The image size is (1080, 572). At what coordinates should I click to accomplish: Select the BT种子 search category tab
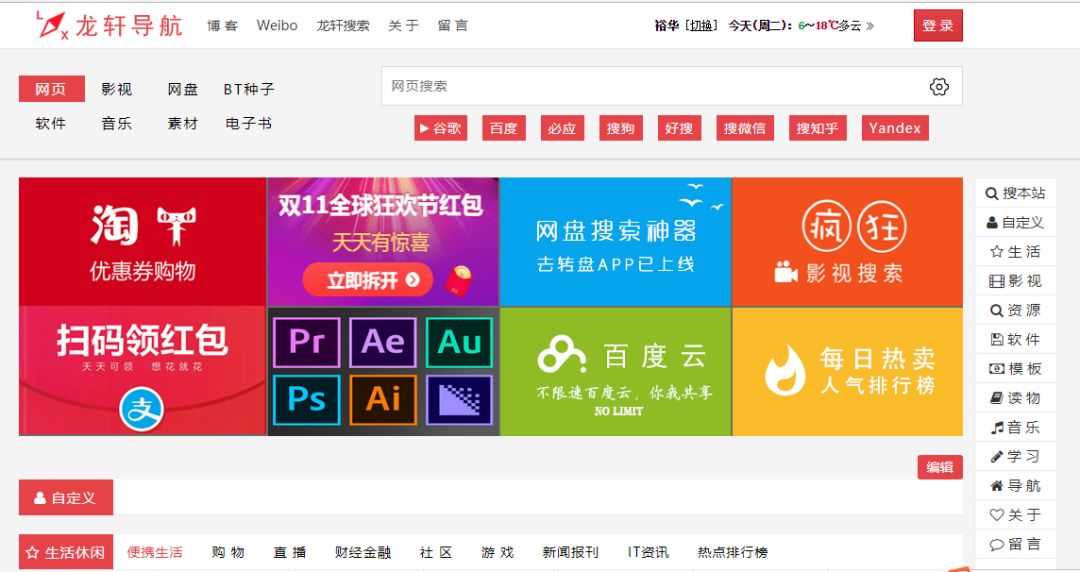click(249, 89)
